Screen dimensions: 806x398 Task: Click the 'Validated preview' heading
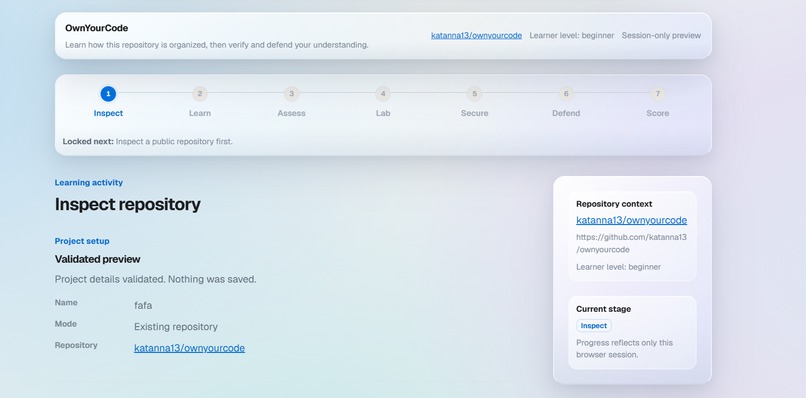pyautogui.click(x=97, y=259)
